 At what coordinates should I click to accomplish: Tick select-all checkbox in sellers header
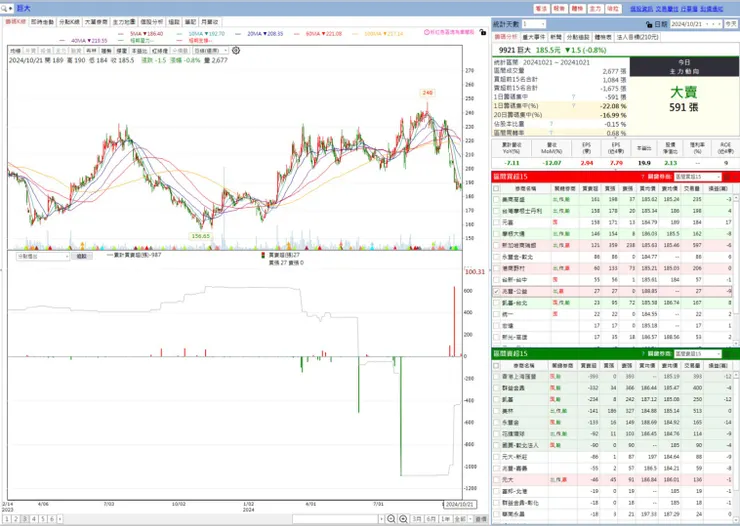pyautogui.click(x=496, y=365)
